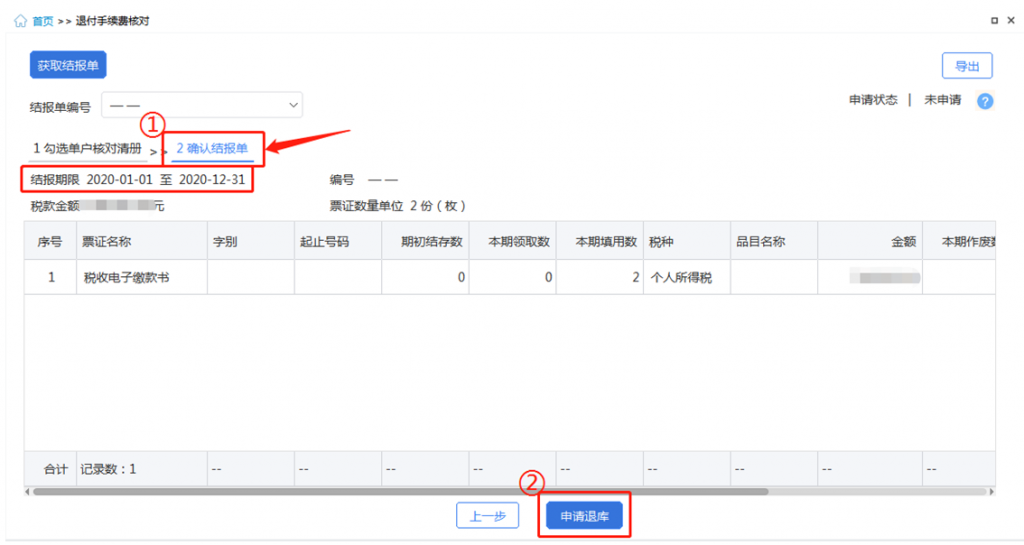1024x545 pixels.
Task: Click the 结报期限 start date 2020-01-01
Action: (120, 179)
